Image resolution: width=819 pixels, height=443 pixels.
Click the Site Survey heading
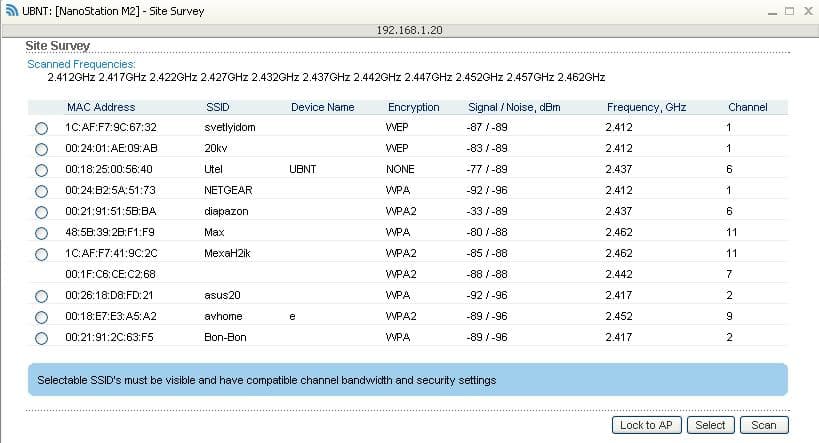point(57,46)
